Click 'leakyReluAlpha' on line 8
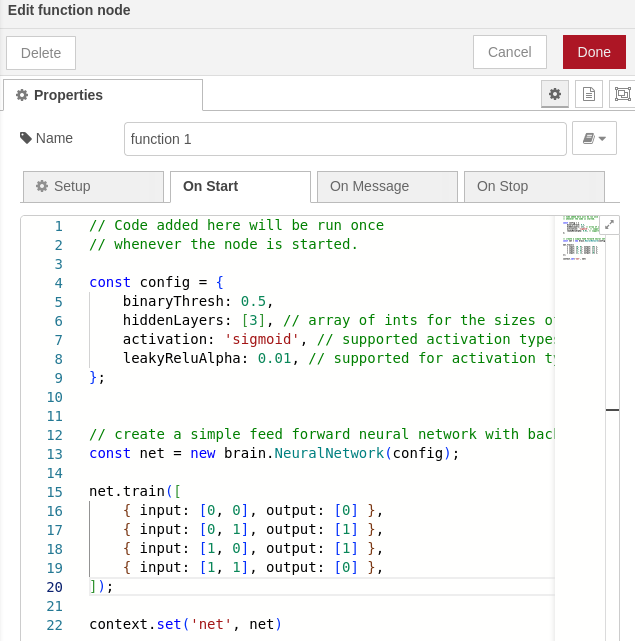The image size is (635, 641). coord(182,359)
